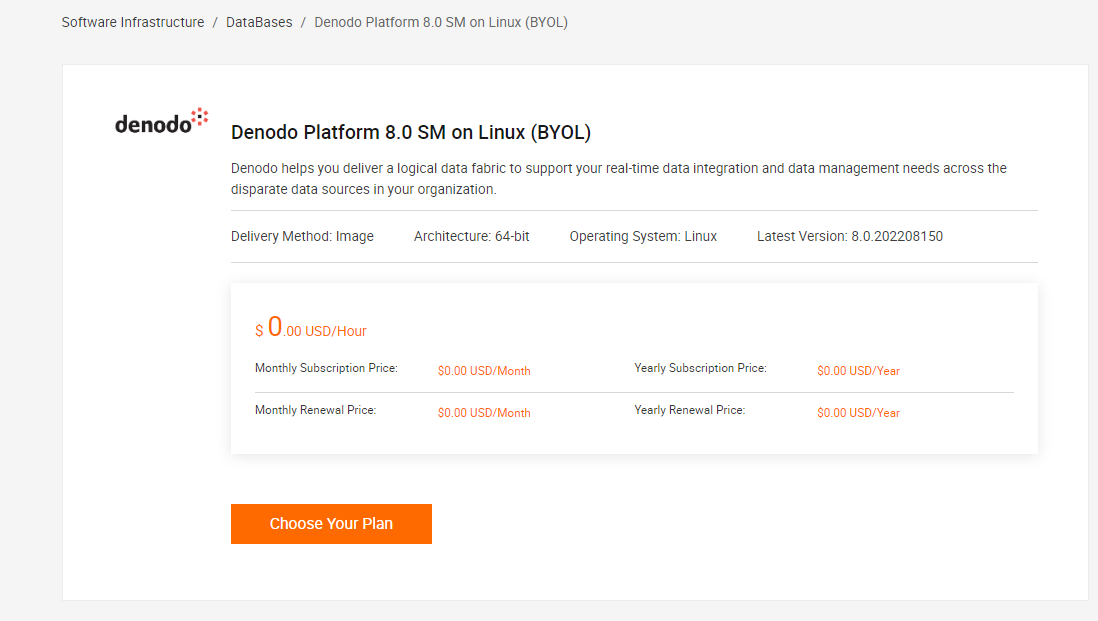
Task: Click the Monthly Subscription Price label
Action: tap(326, 368)
